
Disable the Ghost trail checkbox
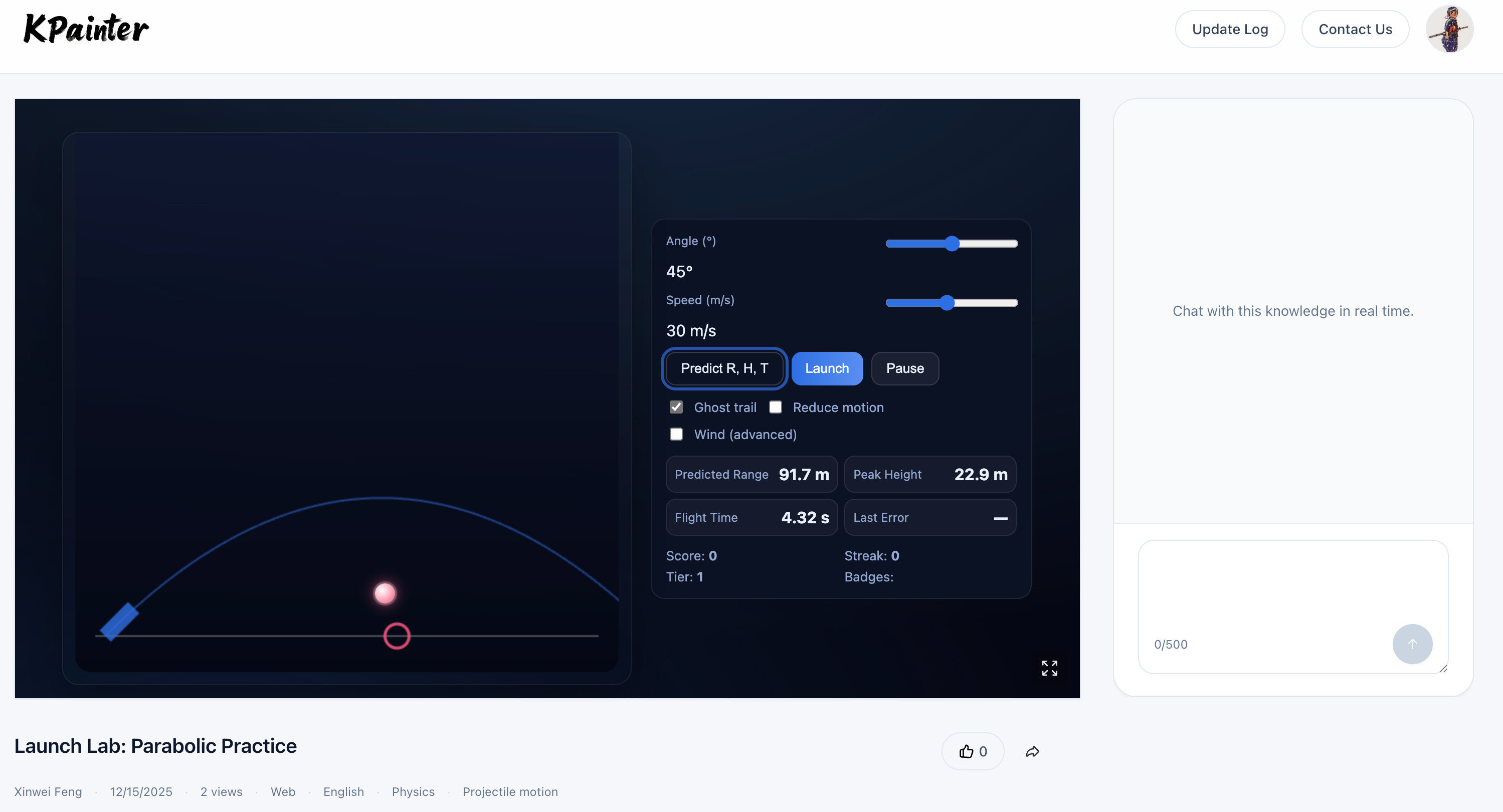pos(676,407)
